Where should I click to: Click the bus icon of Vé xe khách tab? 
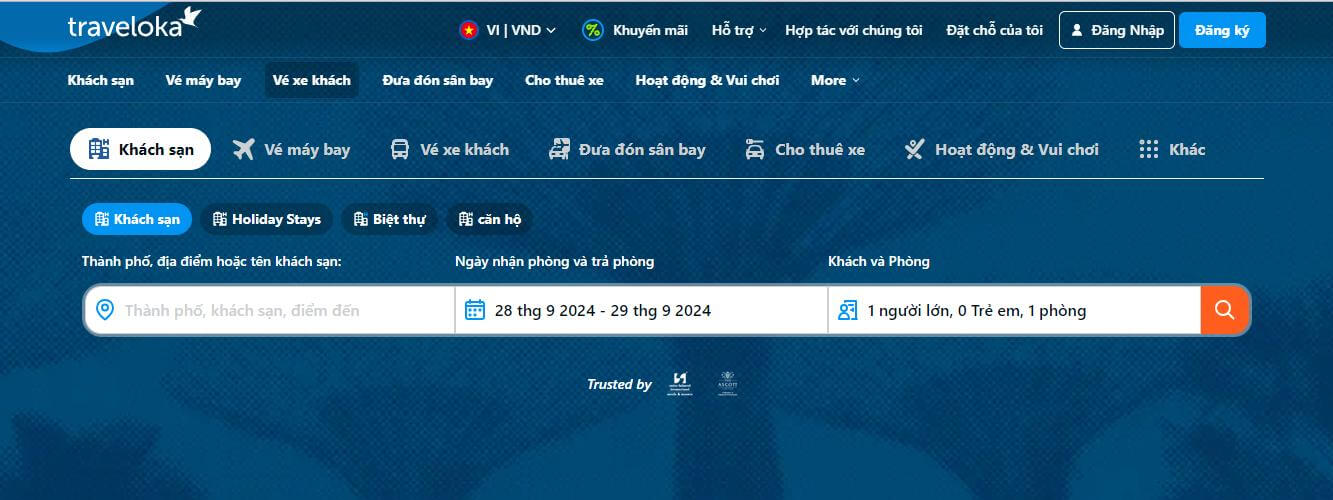[x=400, y=149]
